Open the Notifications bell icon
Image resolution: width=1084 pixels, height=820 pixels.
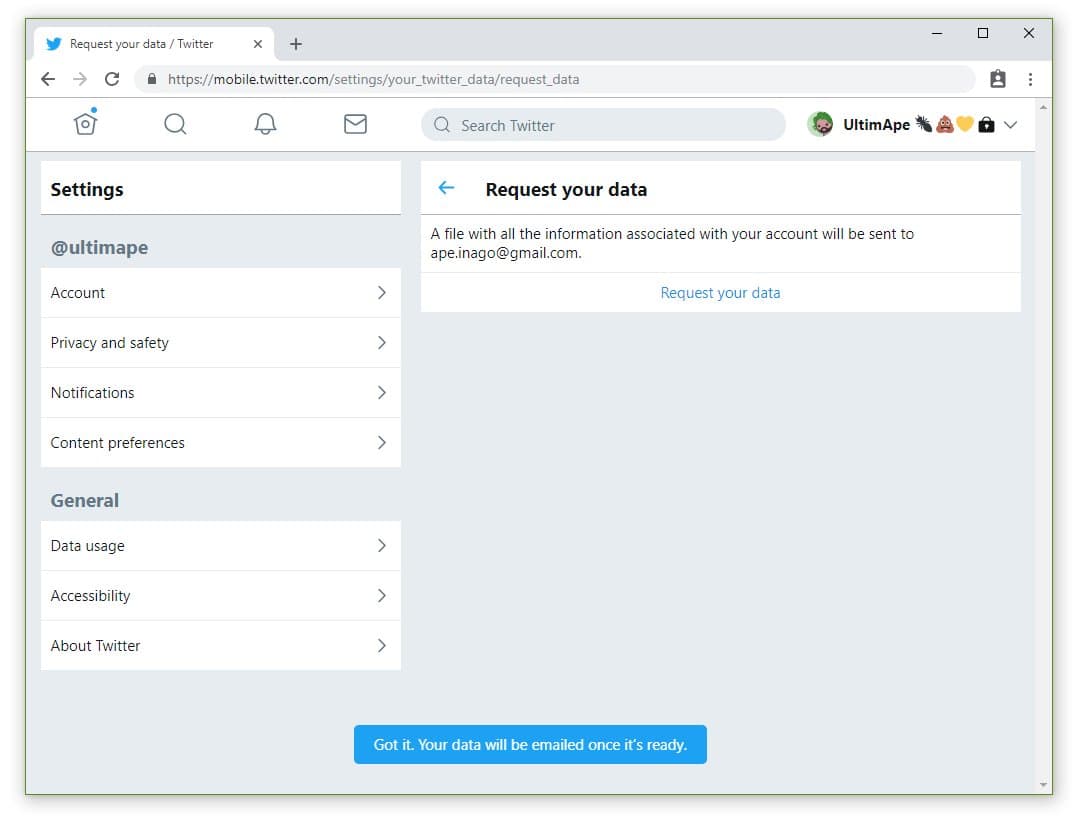click(x=265, y=124)
